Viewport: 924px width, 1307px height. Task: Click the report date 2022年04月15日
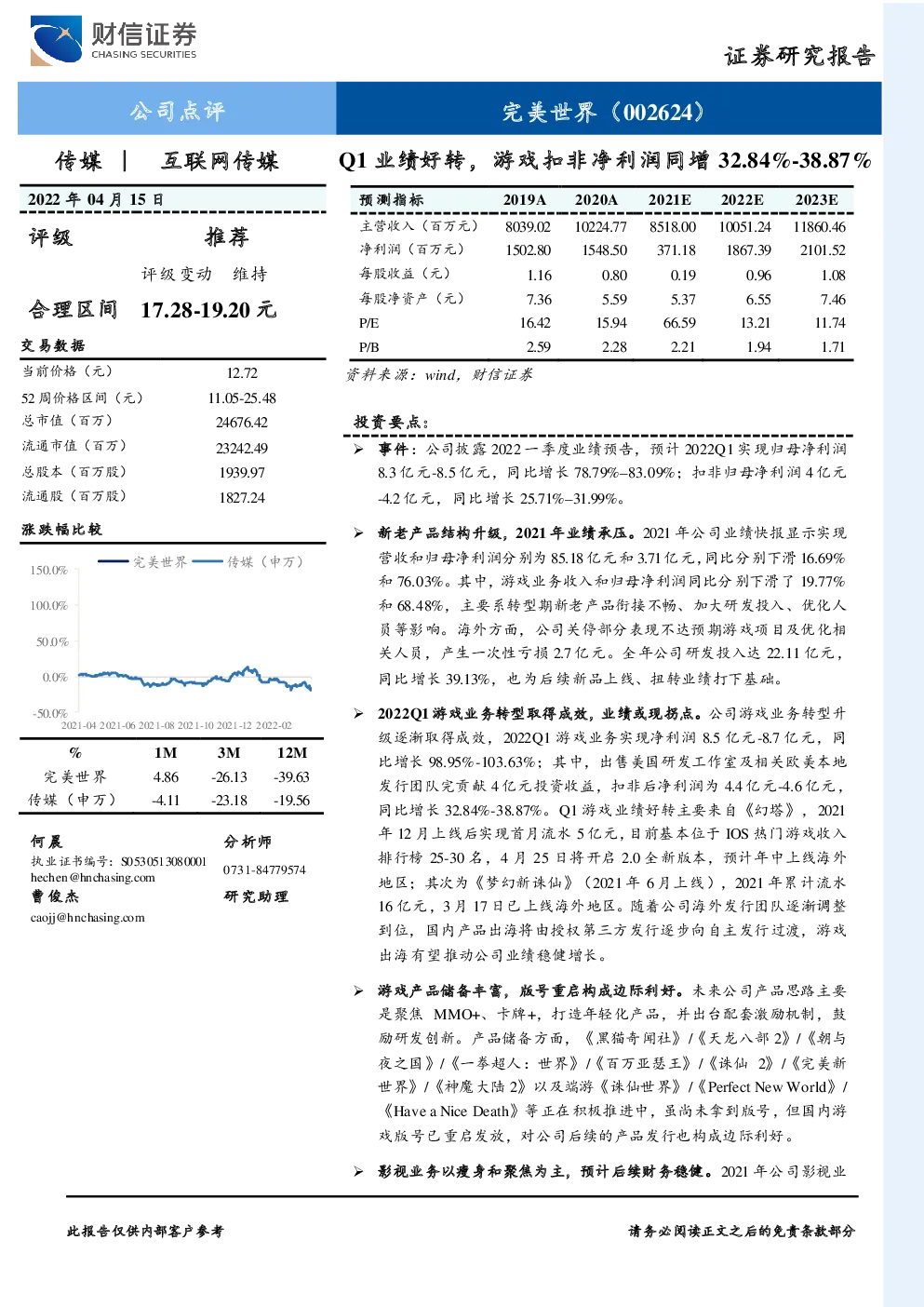click(96, 199)
